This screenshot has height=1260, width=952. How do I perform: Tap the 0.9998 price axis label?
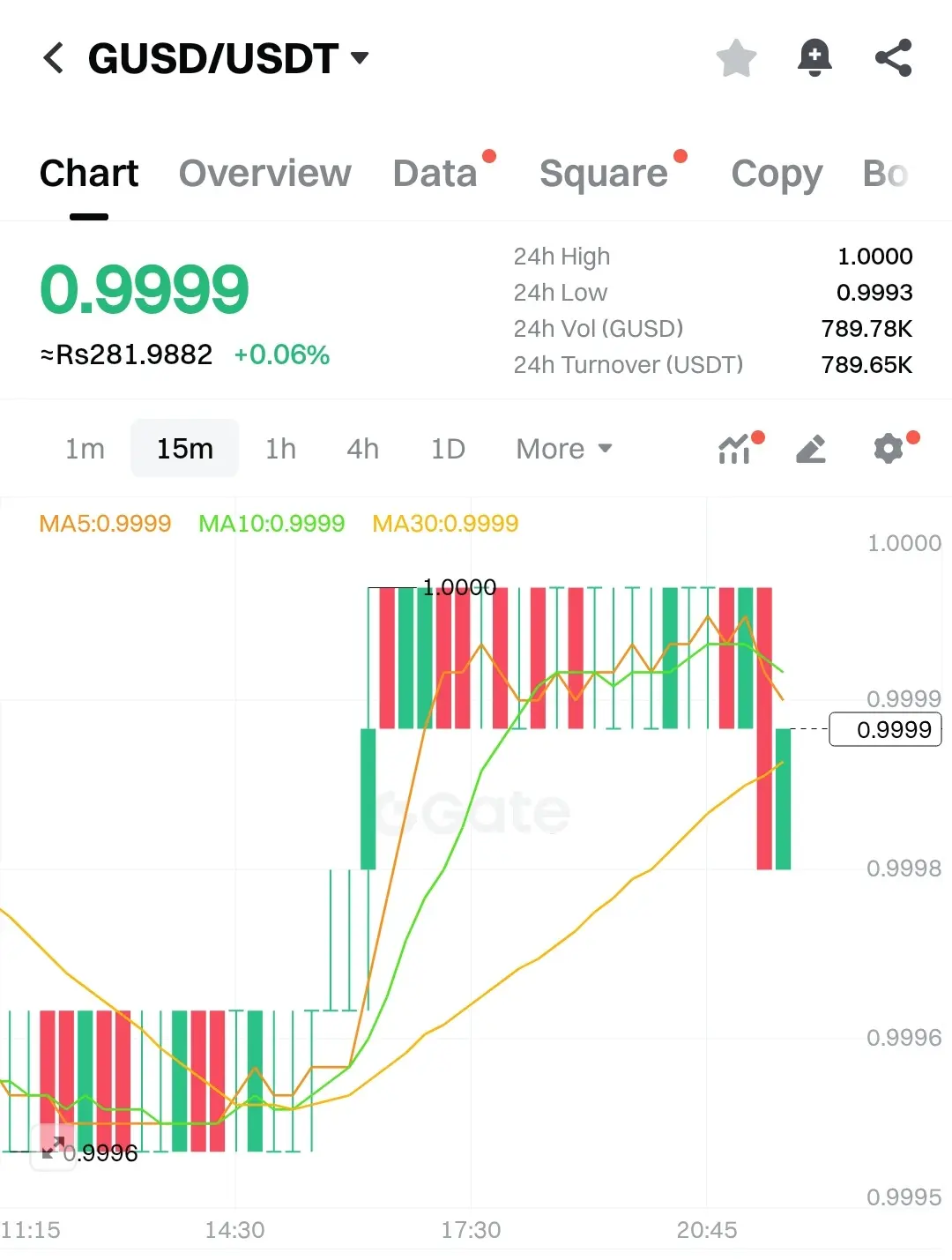(x=904, y=869)
